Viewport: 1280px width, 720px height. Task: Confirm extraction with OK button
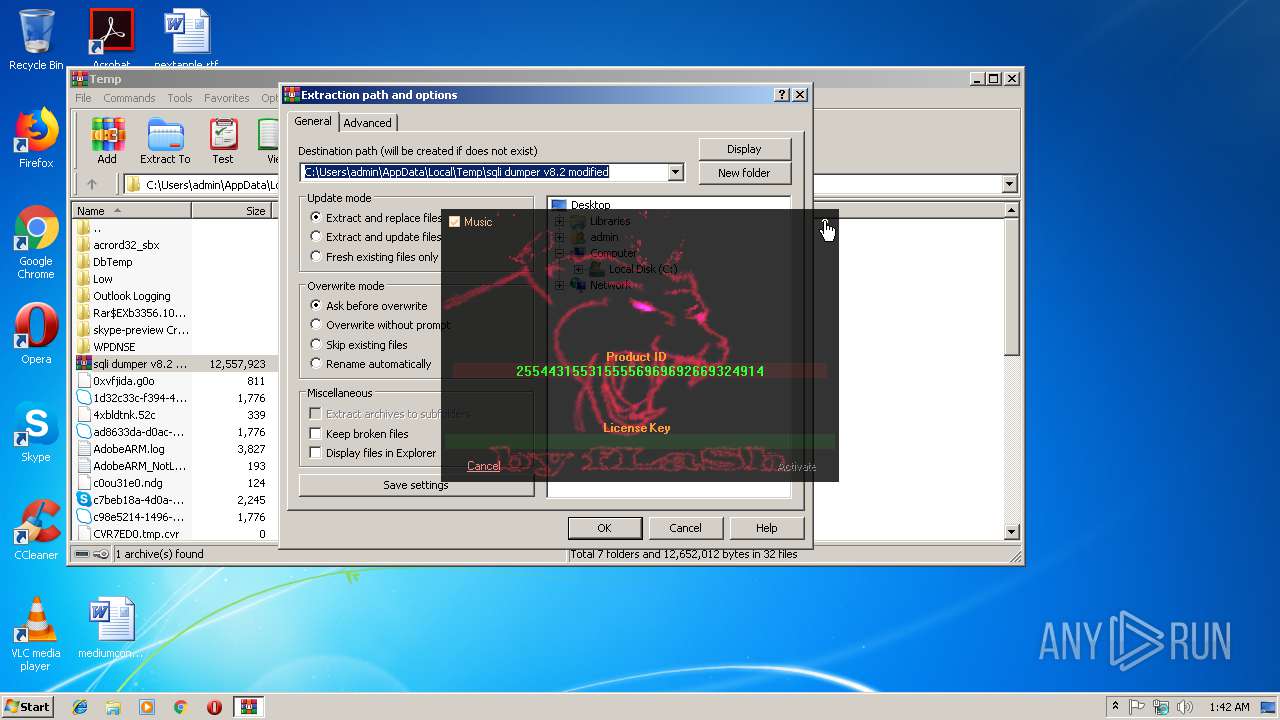coord(604,528)
